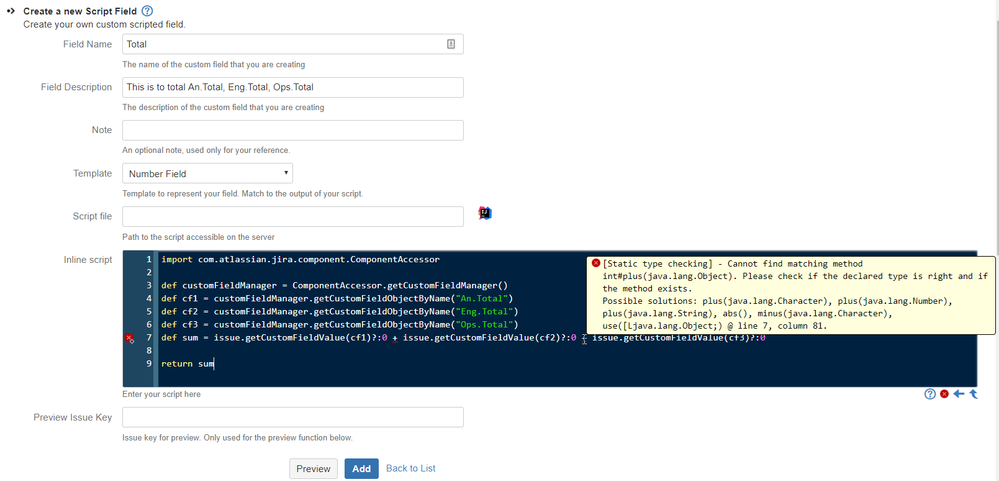999x481 pixels.
Task: Click the import statement on line 1
Action: (x=301, y=259)
